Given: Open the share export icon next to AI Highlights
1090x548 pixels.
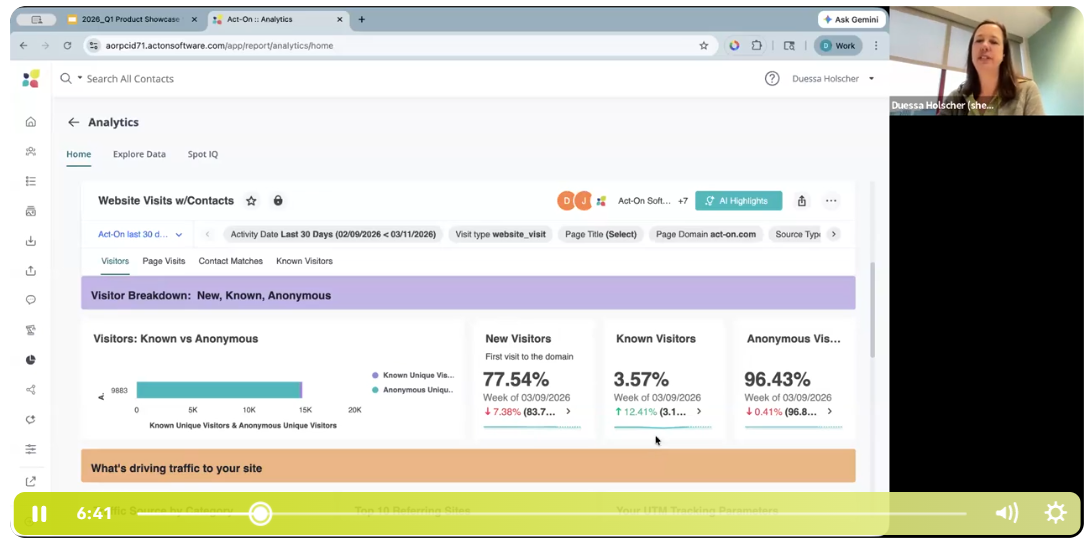Looking at the screenshot, I should (802, 201).
